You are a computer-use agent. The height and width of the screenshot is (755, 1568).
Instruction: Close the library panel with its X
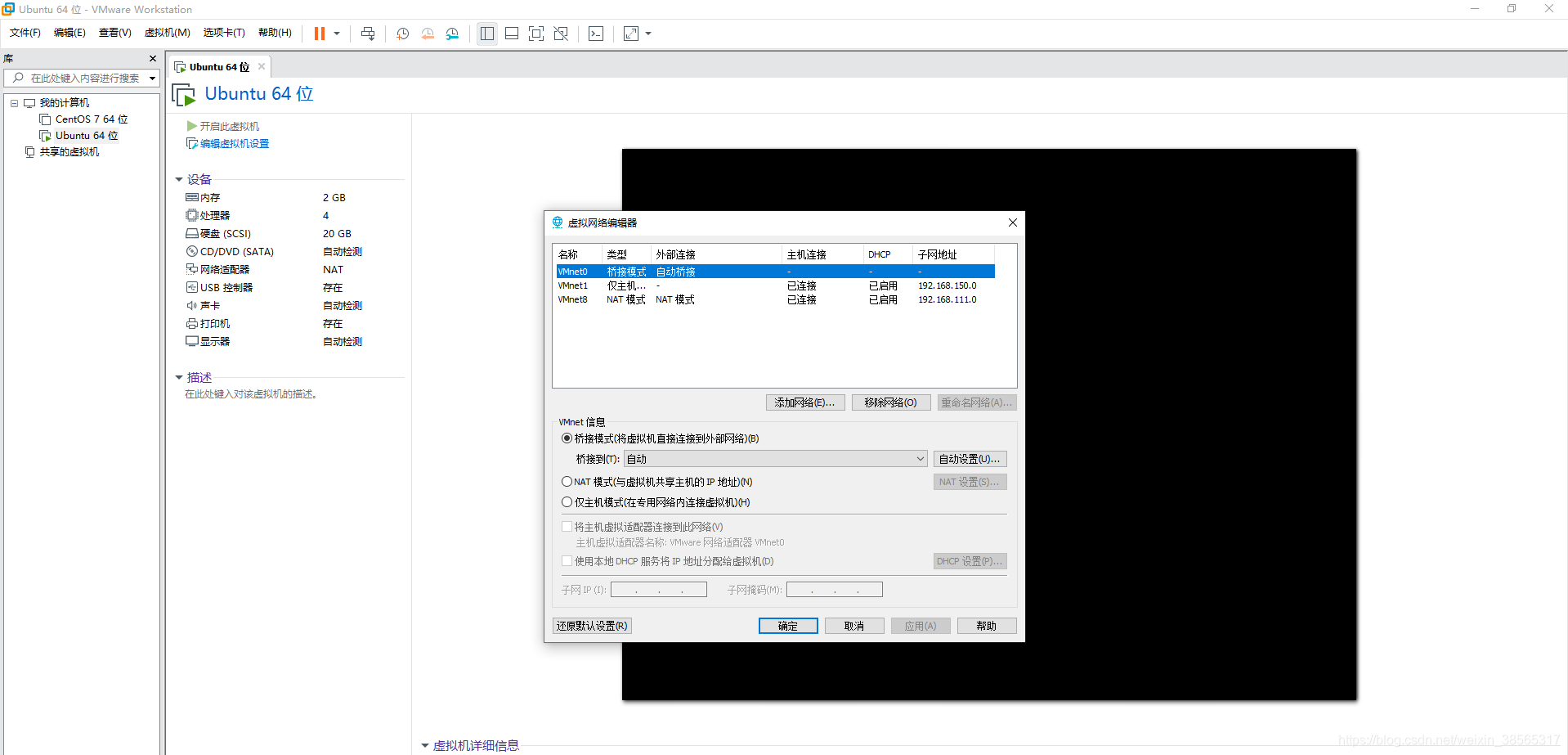(152, 58)
